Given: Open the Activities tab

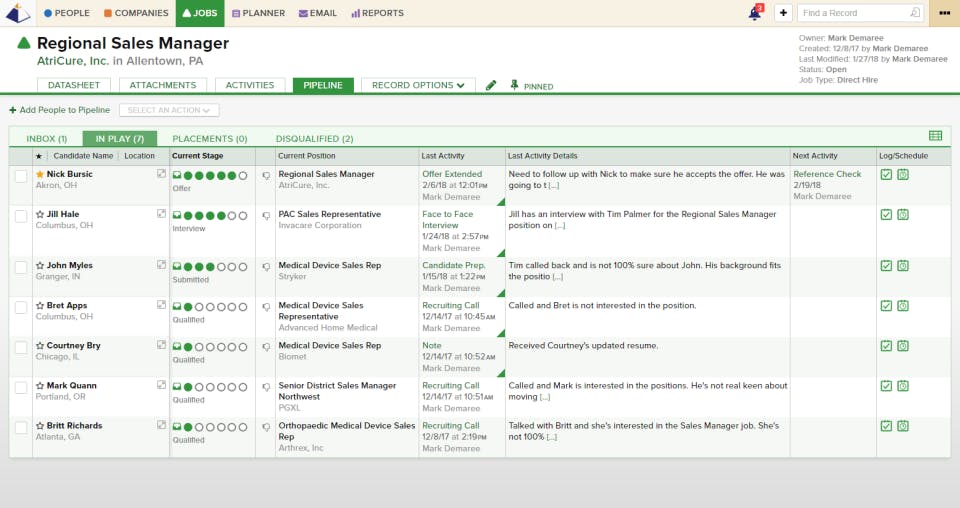Looking at the screenshot, I should tap(250, 85).
